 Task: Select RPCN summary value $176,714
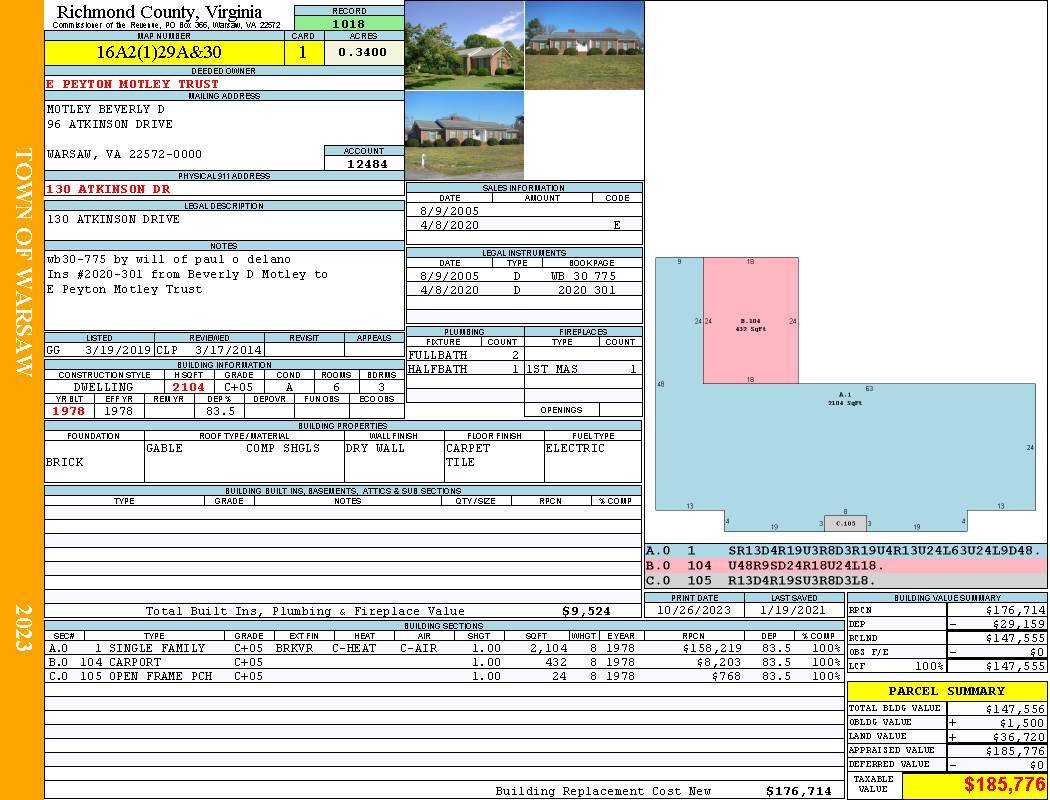[1015, 611]
